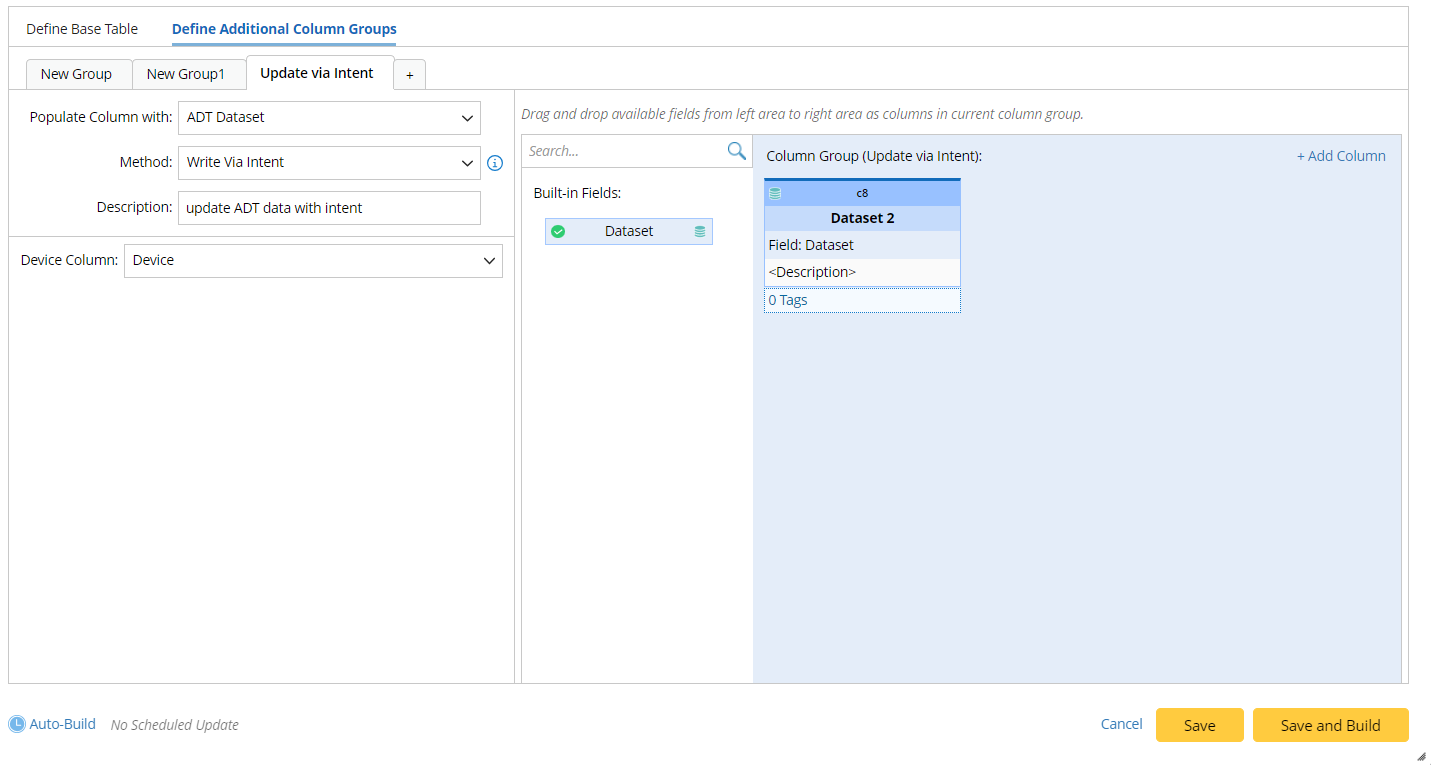
Task: Click the database icon in c8 column header
Action: coord(775,193)
